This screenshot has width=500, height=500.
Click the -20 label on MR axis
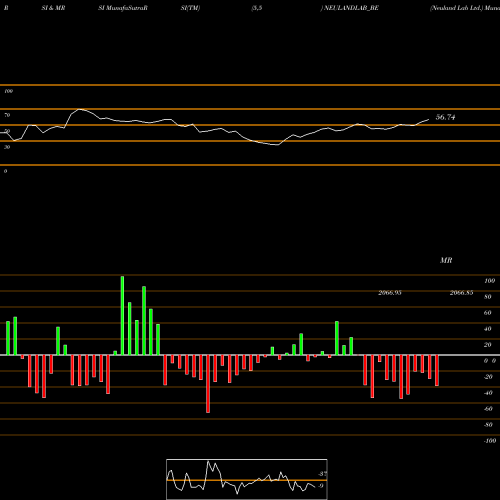(x=488, y=377)
